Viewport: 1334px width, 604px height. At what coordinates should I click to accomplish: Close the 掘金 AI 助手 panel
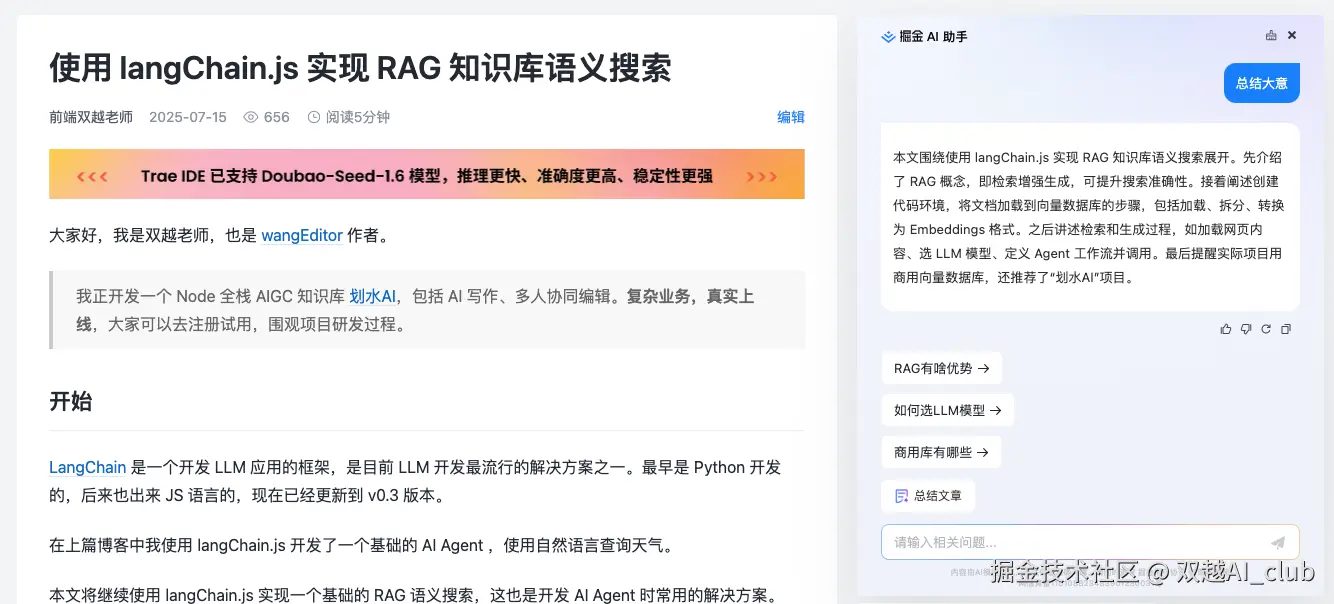tap(1292, 35)
